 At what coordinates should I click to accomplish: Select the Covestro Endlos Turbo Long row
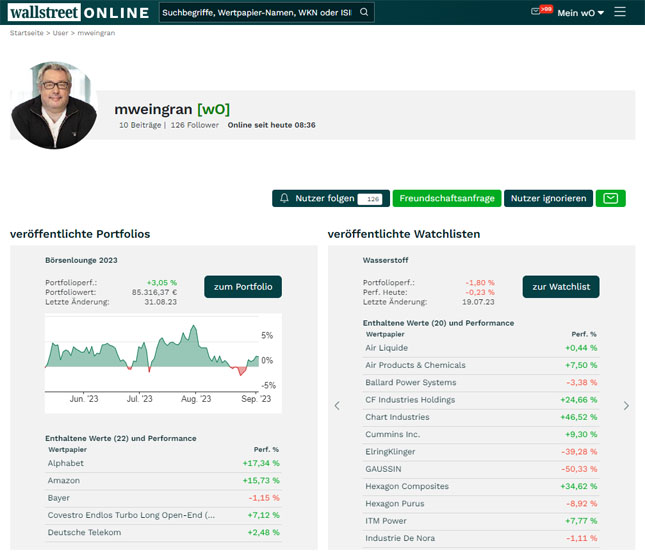(163, 515)
